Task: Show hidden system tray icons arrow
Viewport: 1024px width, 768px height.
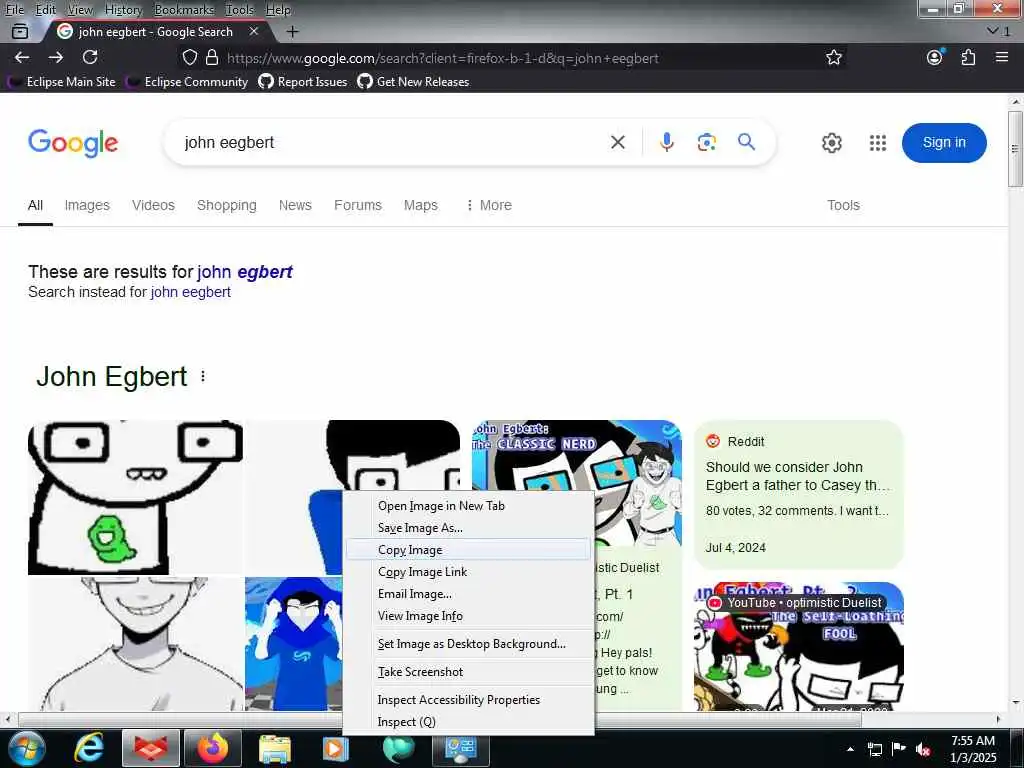Action: click(x=850, y=750)
